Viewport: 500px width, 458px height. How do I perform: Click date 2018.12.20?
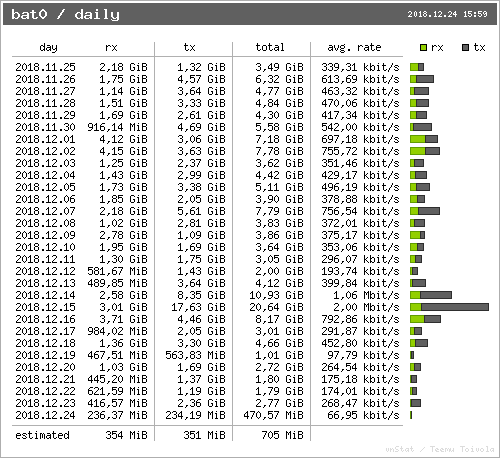tap(45, 367)
